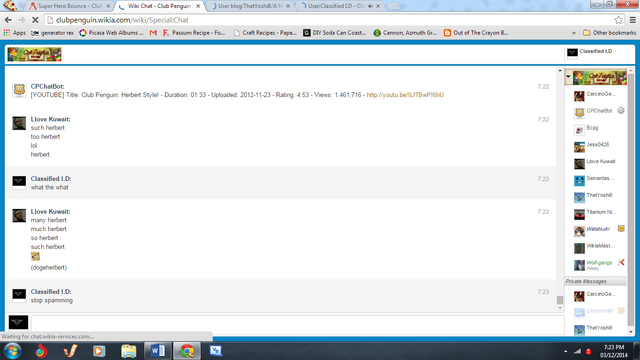The width and height of the screenshot is (640, 360).
Task: Click the 'stop spamming' message text
Action: coord(51,300)
